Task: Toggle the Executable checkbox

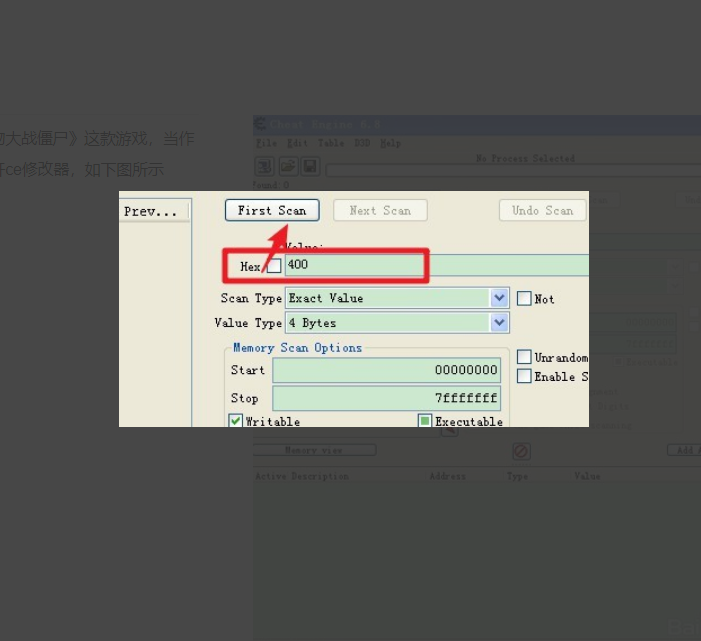Action: coord(425,421)
